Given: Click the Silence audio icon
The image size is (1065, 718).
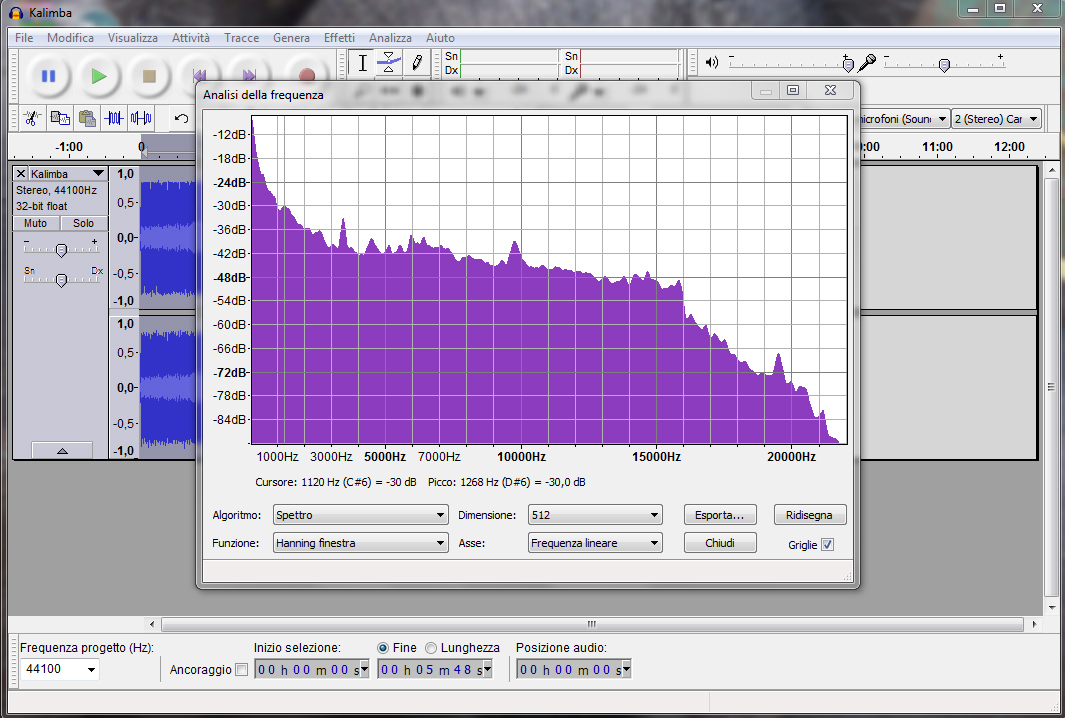Looking at the screenshot, I should pos(141,118).
